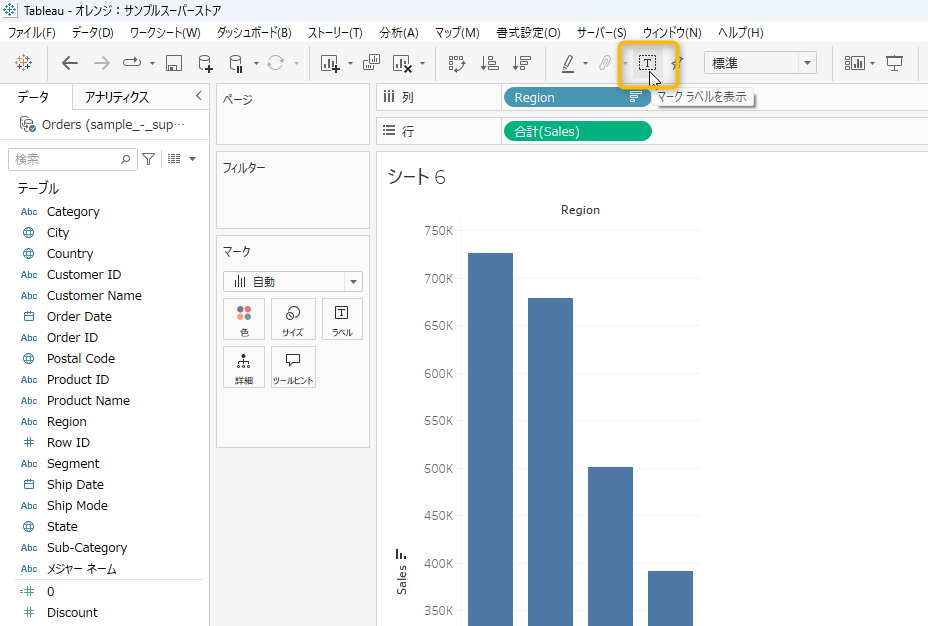Sort ascending using the toolbar icon
Viewport: 928px width, 626px height.
click(x=489, y=63)
